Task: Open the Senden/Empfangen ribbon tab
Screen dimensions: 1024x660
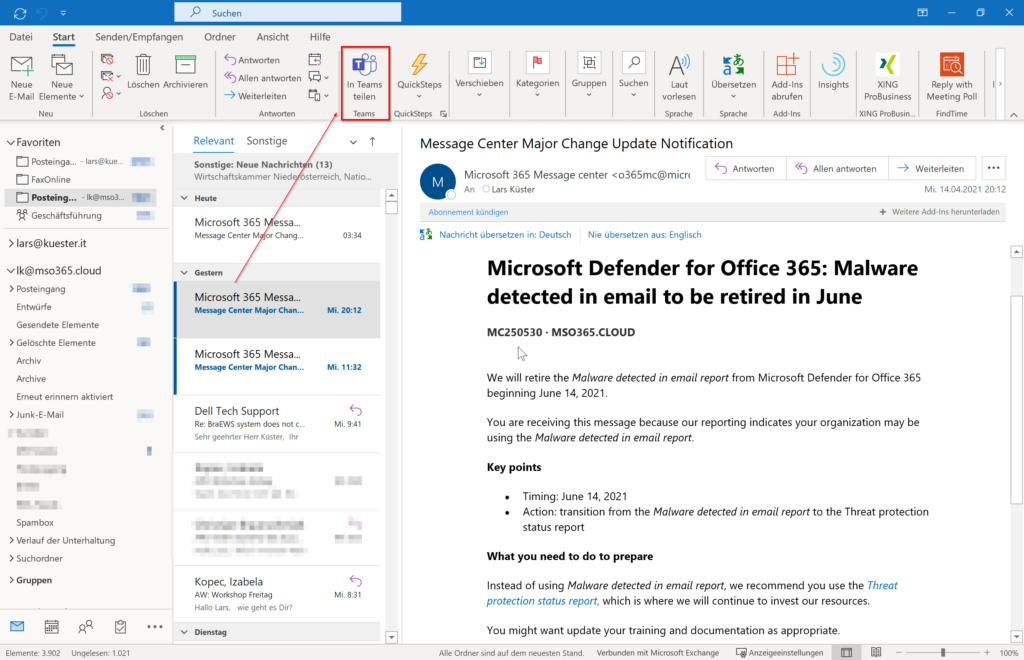Action: click(139, 37)
